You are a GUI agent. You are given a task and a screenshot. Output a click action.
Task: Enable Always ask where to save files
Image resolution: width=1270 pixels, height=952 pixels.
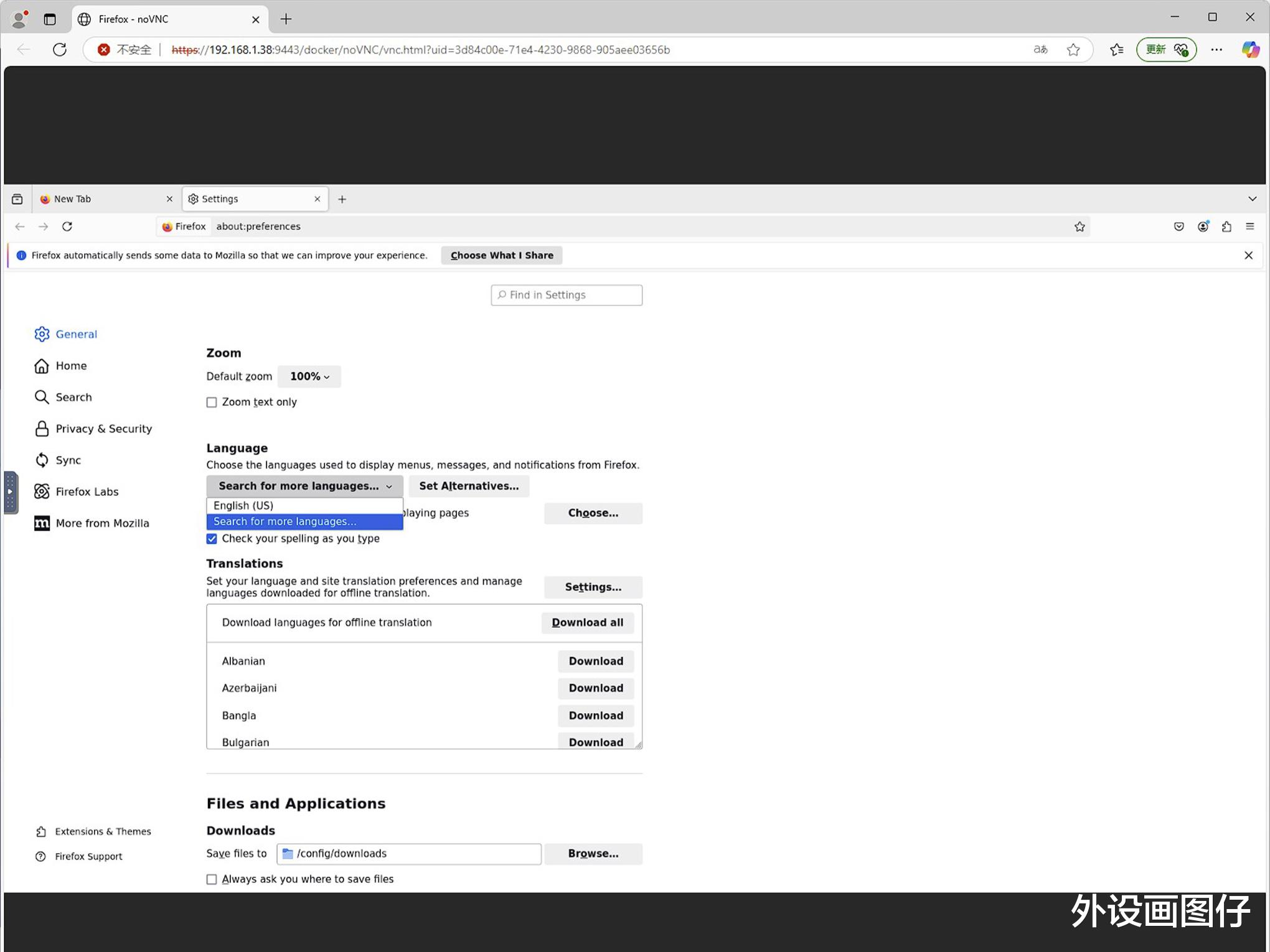(212, 879)
